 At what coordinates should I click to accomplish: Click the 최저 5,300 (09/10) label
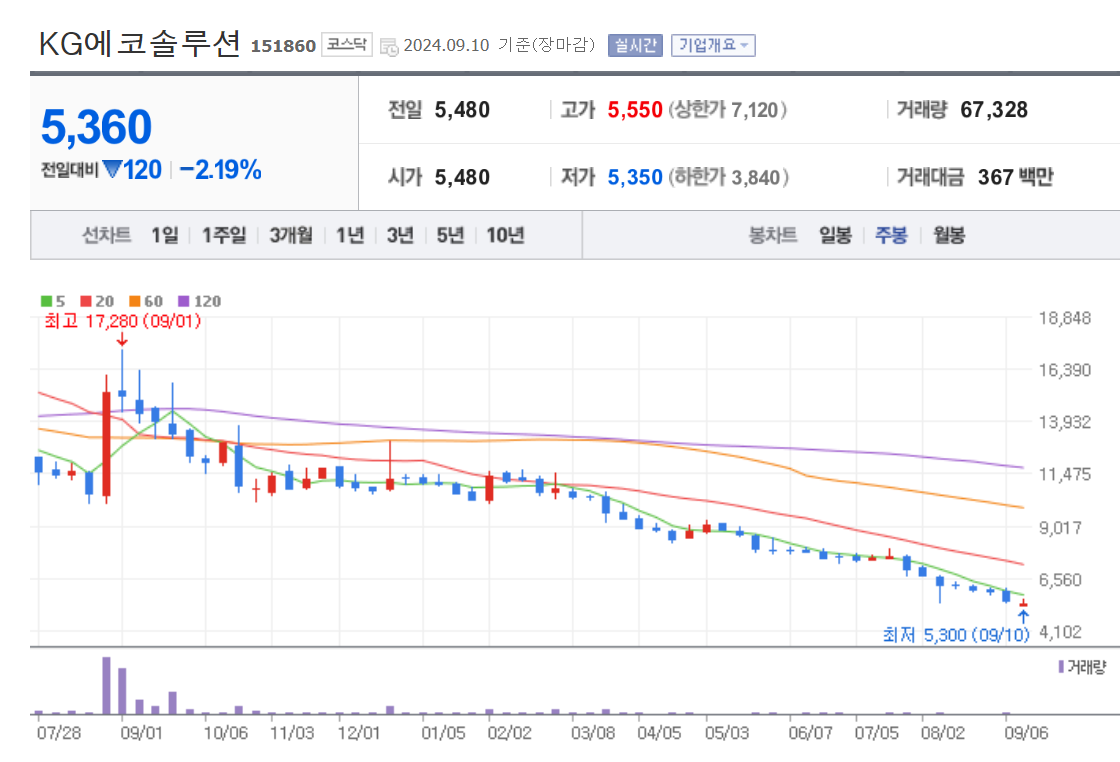click(956, 635)
